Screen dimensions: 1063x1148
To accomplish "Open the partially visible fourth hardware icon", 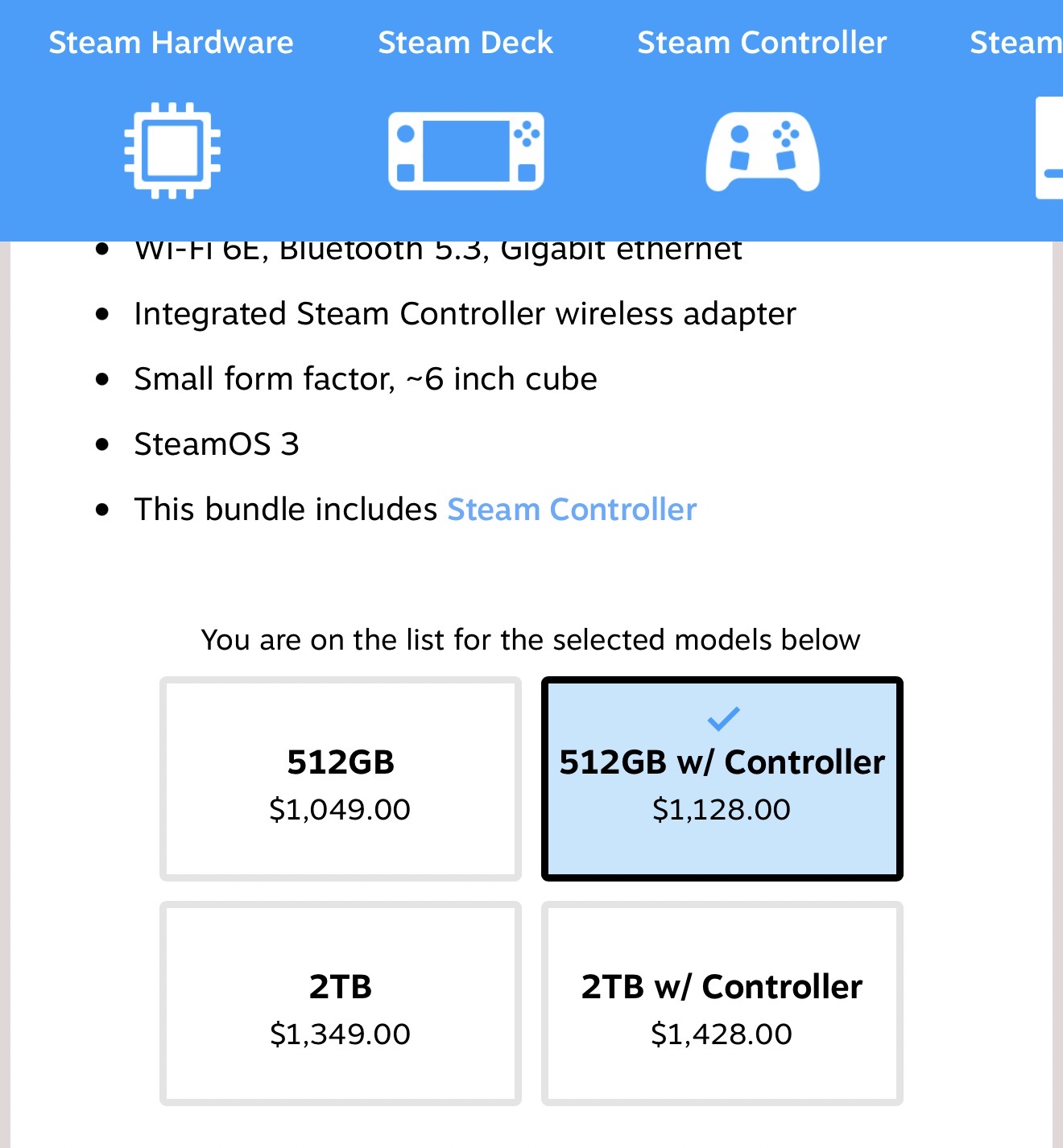I will 1049,148.
